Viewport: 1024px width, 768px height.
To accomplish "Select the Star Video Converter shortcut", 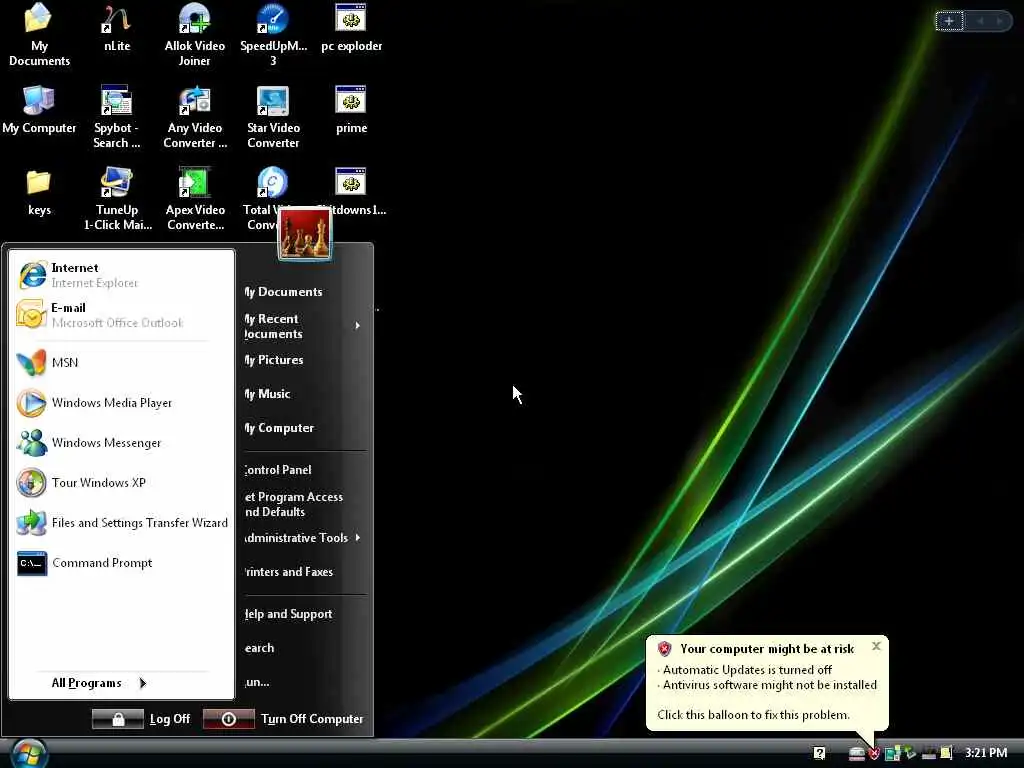I will click(x=273, y=116).
